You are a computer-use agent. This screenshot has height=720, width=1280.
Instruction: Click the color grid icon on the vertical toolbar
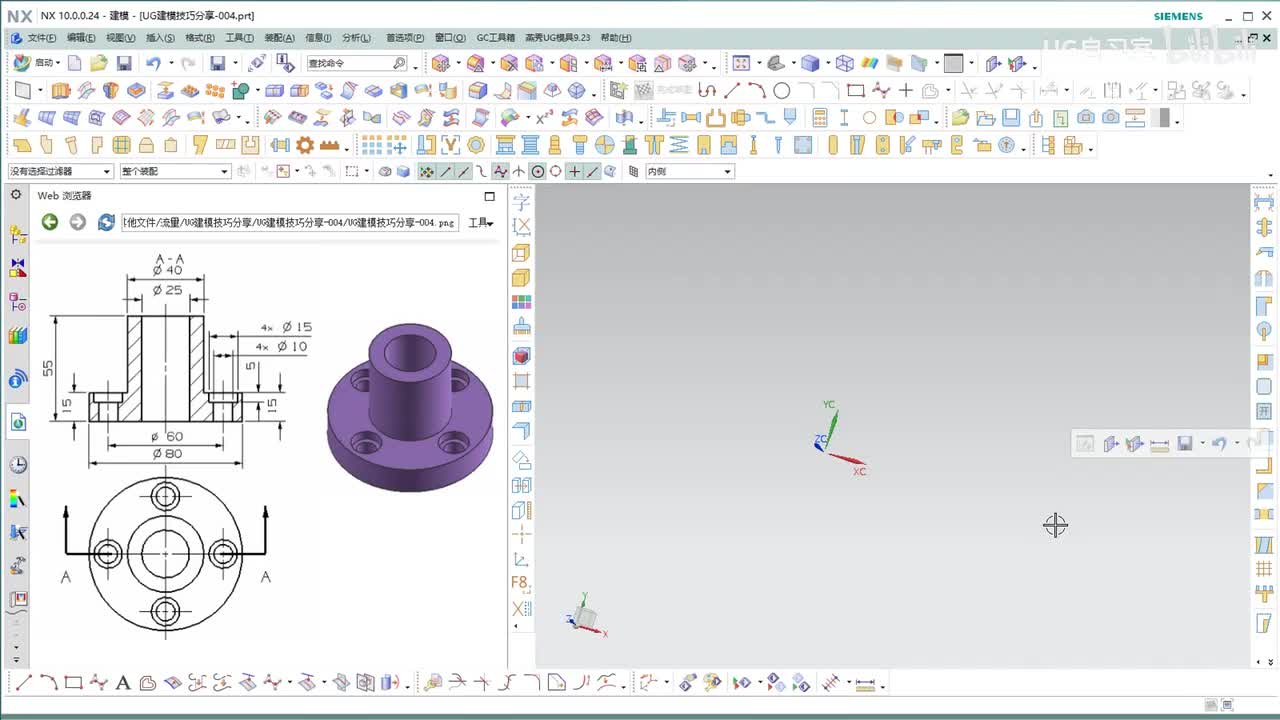point(521,302)
